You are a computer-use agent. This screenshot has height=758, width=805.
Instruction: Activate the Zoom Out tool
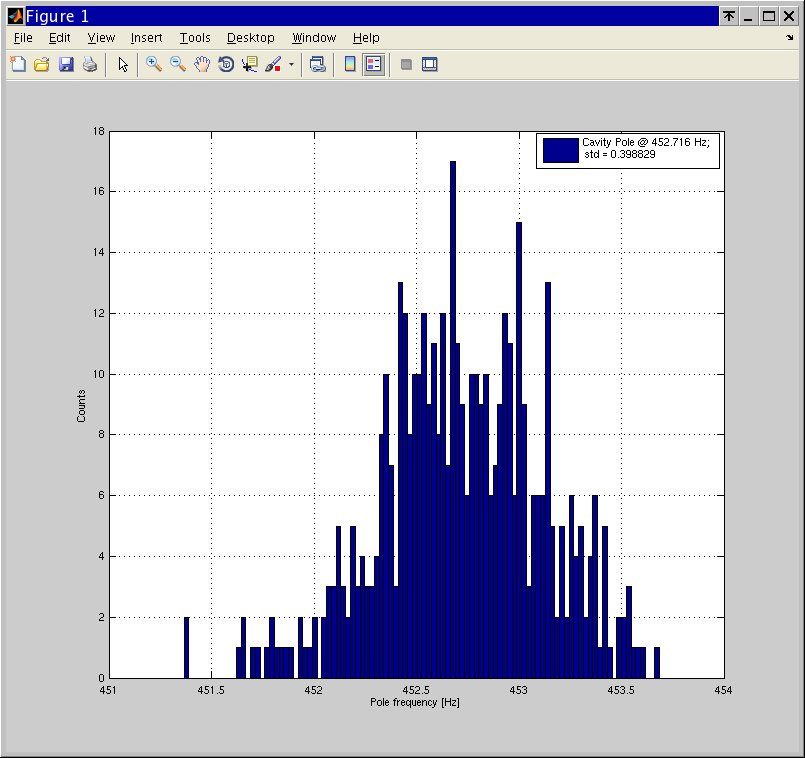(178, 64)
